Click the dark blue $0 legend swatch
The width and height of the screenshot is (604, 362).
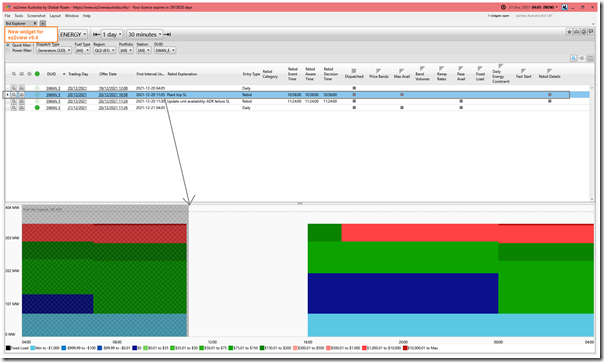pos(135,348)
